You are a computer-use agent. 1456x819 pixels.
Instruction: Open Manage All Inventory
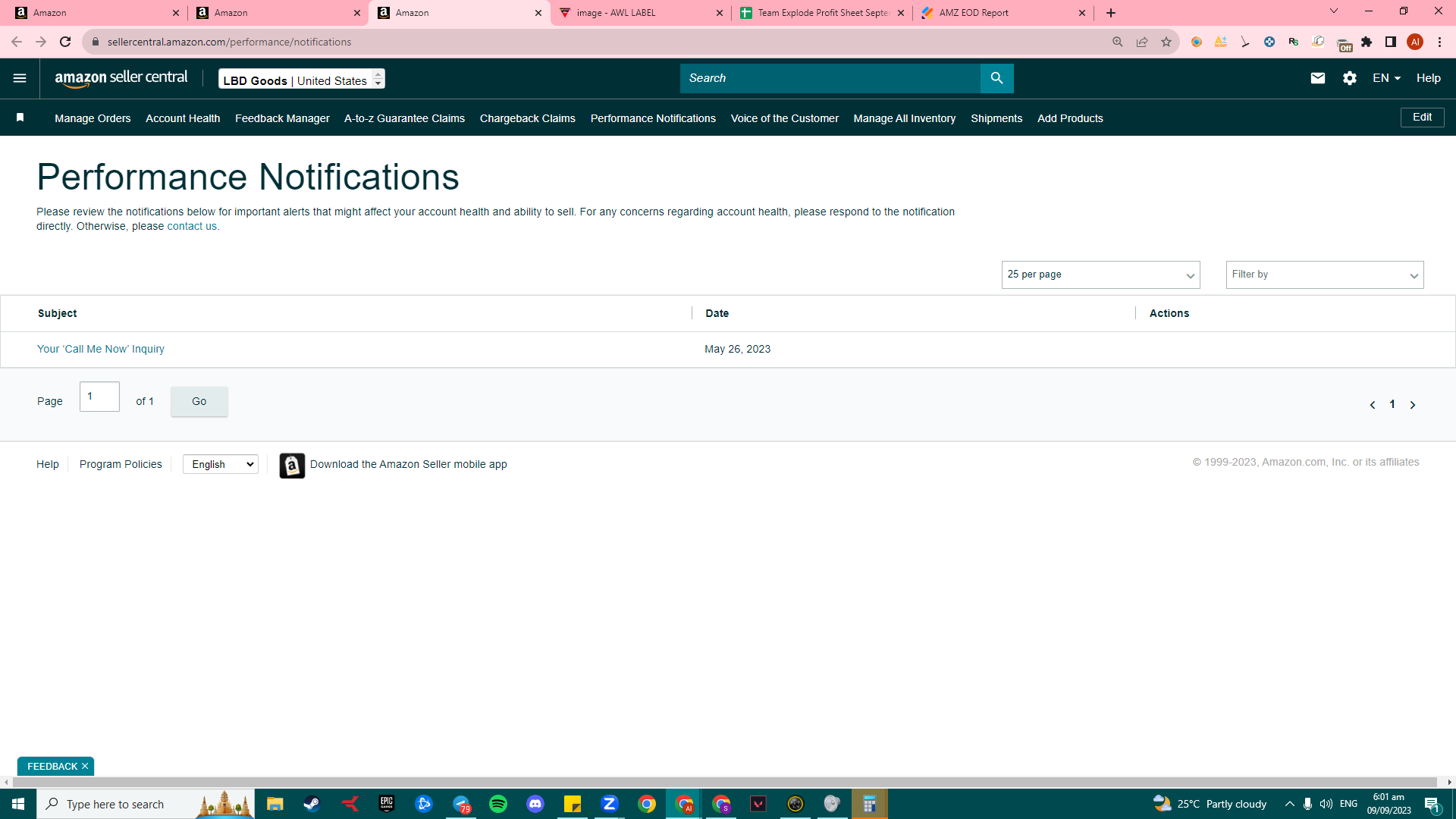[x=905, y=118]
